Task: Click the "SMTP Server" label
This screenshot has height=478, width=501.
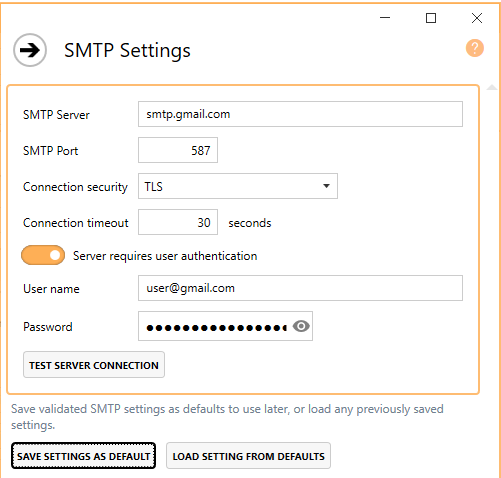Action: 56,115
